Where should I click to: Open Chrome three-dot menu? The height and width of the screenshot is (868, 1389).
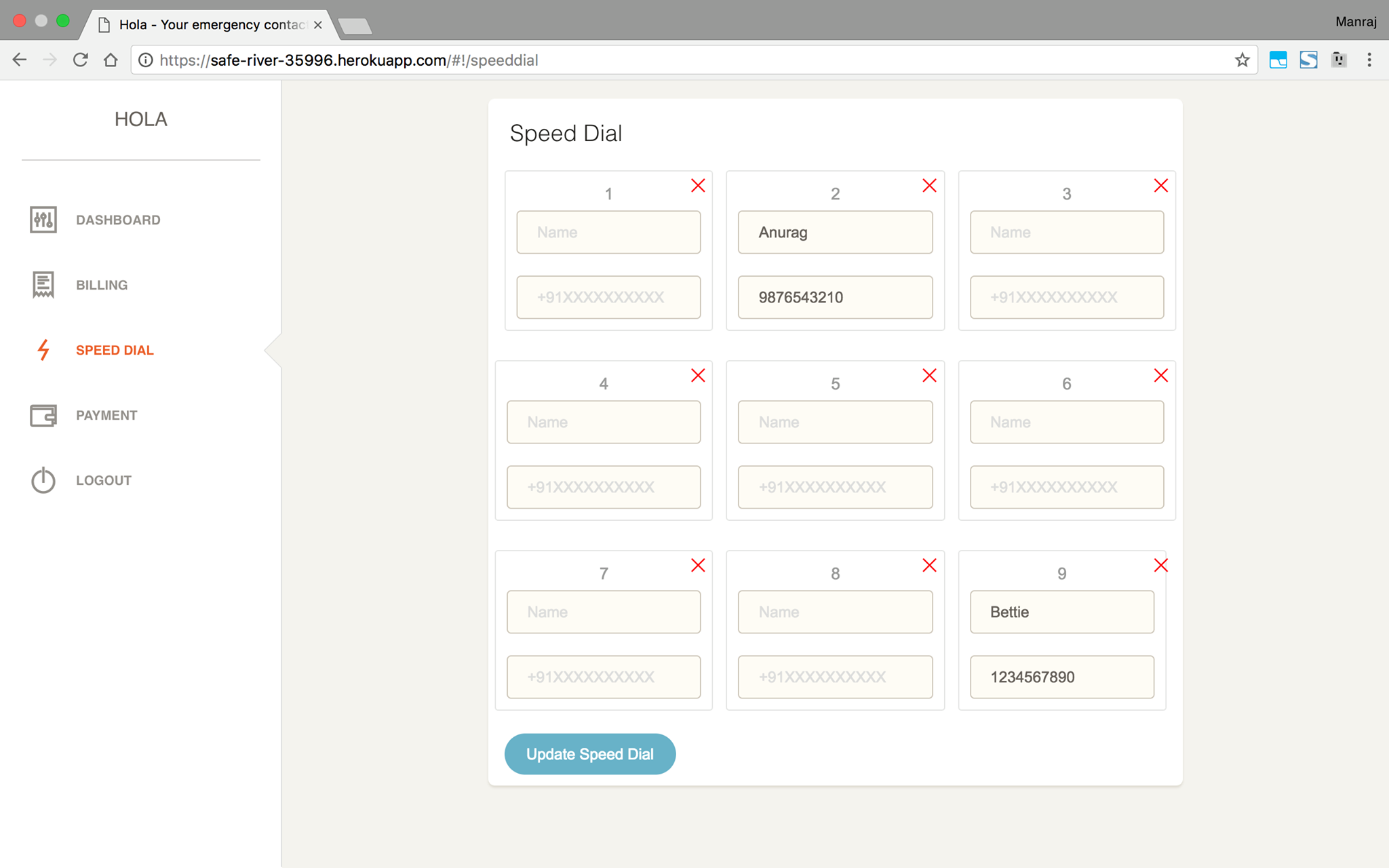[1369, 60]
